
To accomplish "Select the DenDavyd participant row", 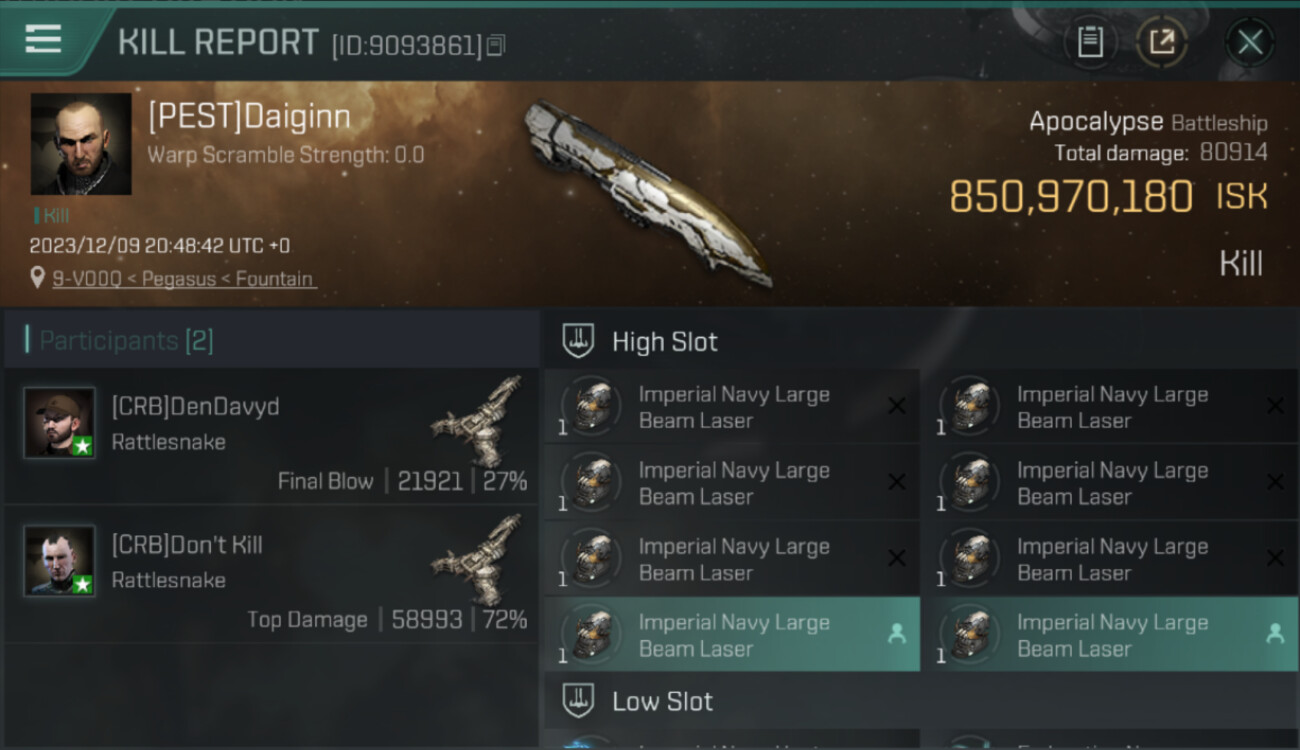I will coord(270,437).
